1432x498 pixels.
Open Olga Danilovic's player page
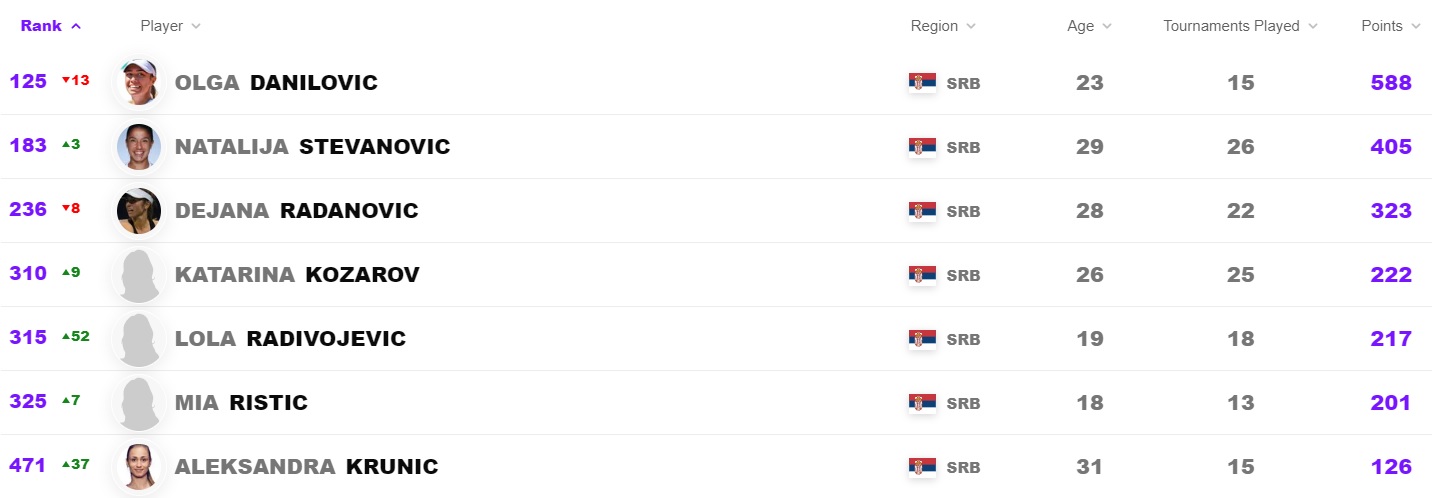click(x=276, y=82)
